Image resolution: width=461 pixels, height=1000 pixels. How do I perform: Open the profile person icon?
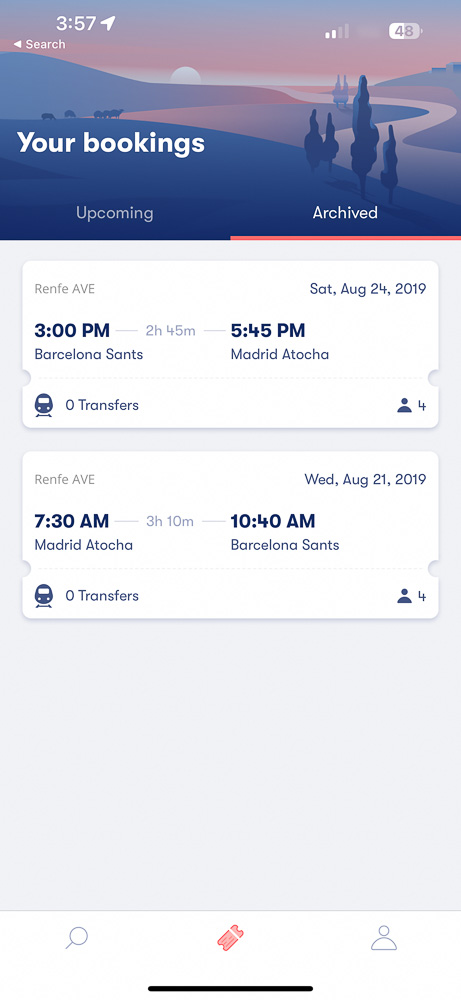[384, 938]
